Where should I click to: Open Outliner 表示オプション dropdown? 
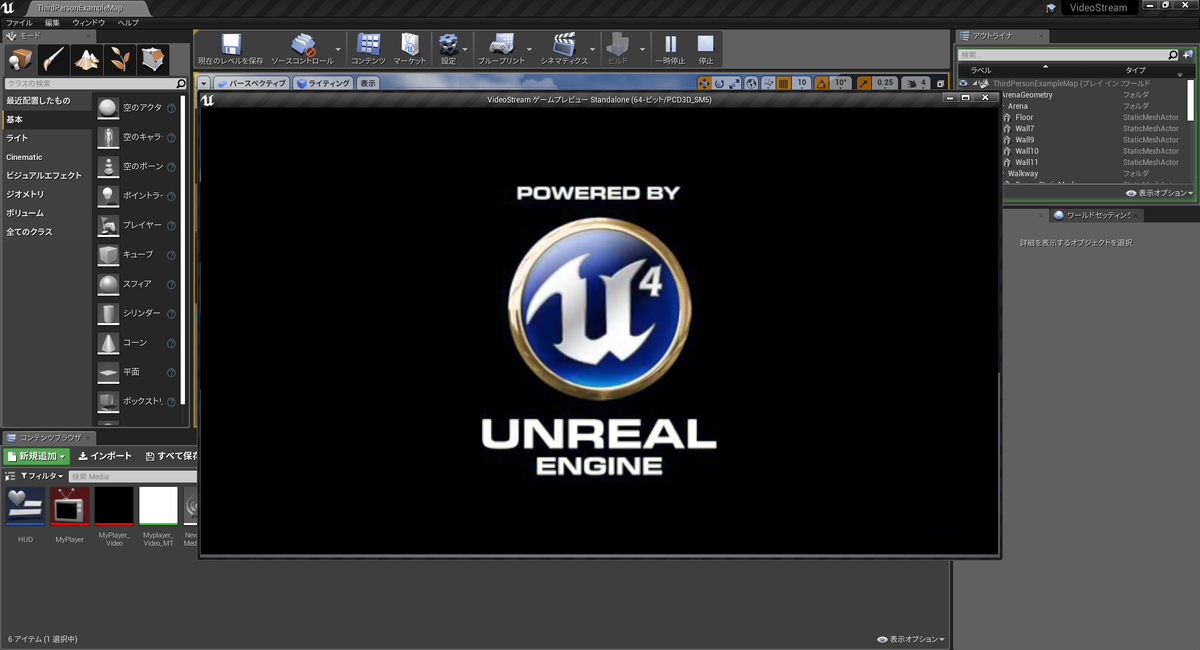pos(1159,193)
